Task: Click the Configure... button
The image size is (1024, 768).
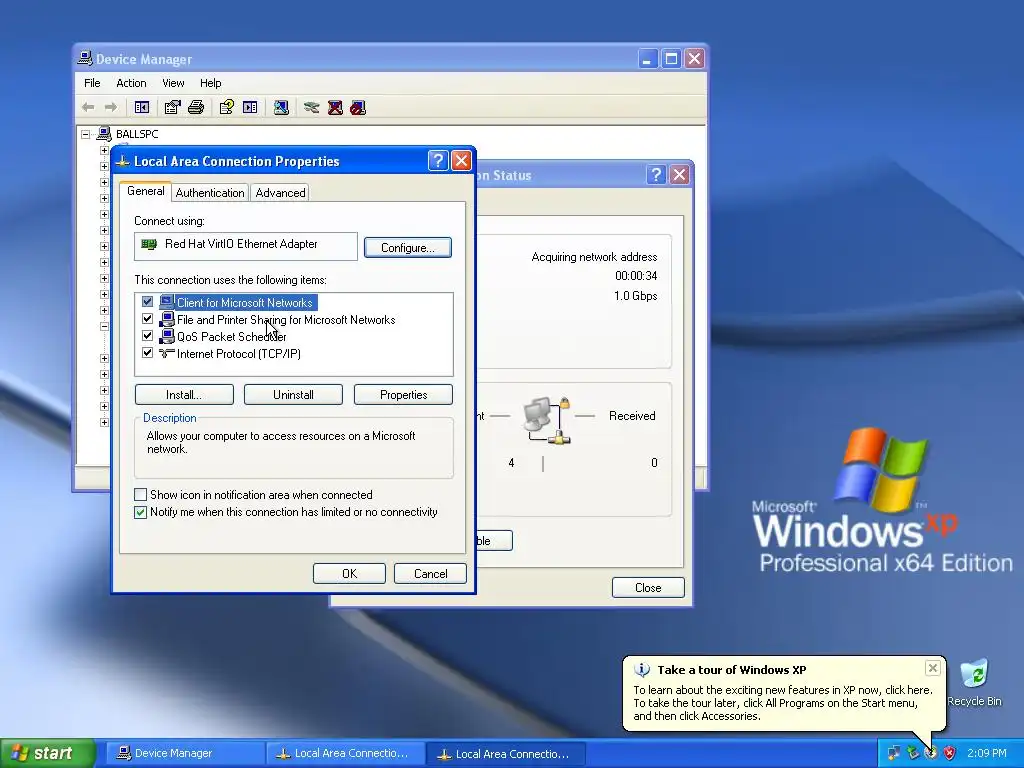Action: (408, 248)
